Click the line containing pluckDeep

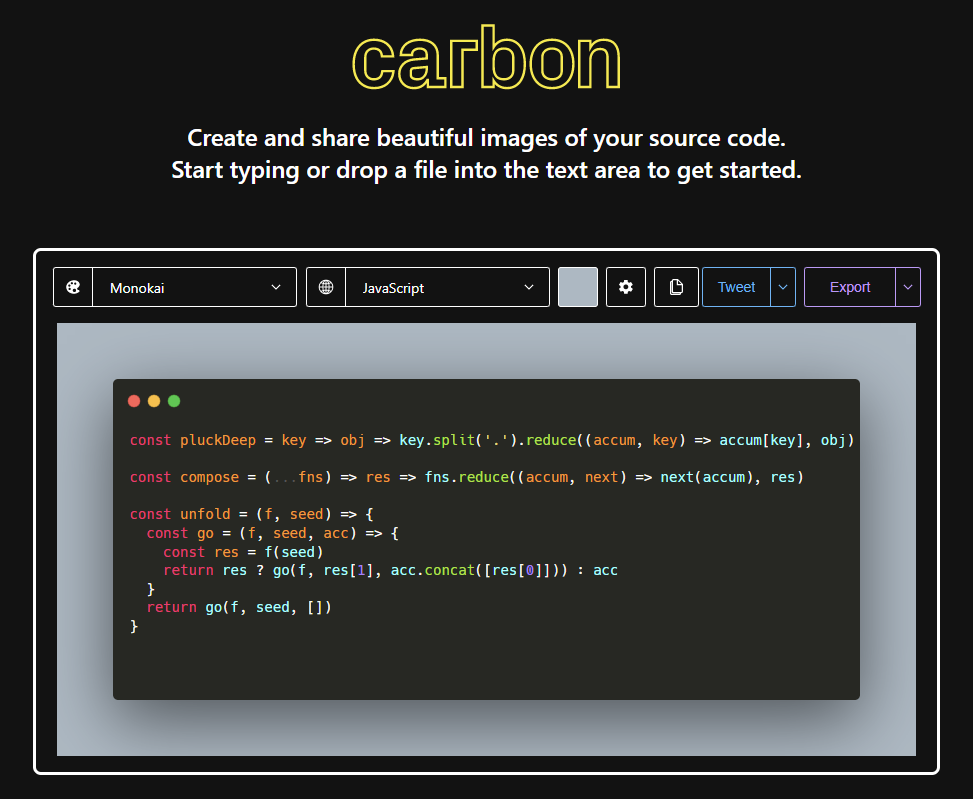[x=250, y=440]
